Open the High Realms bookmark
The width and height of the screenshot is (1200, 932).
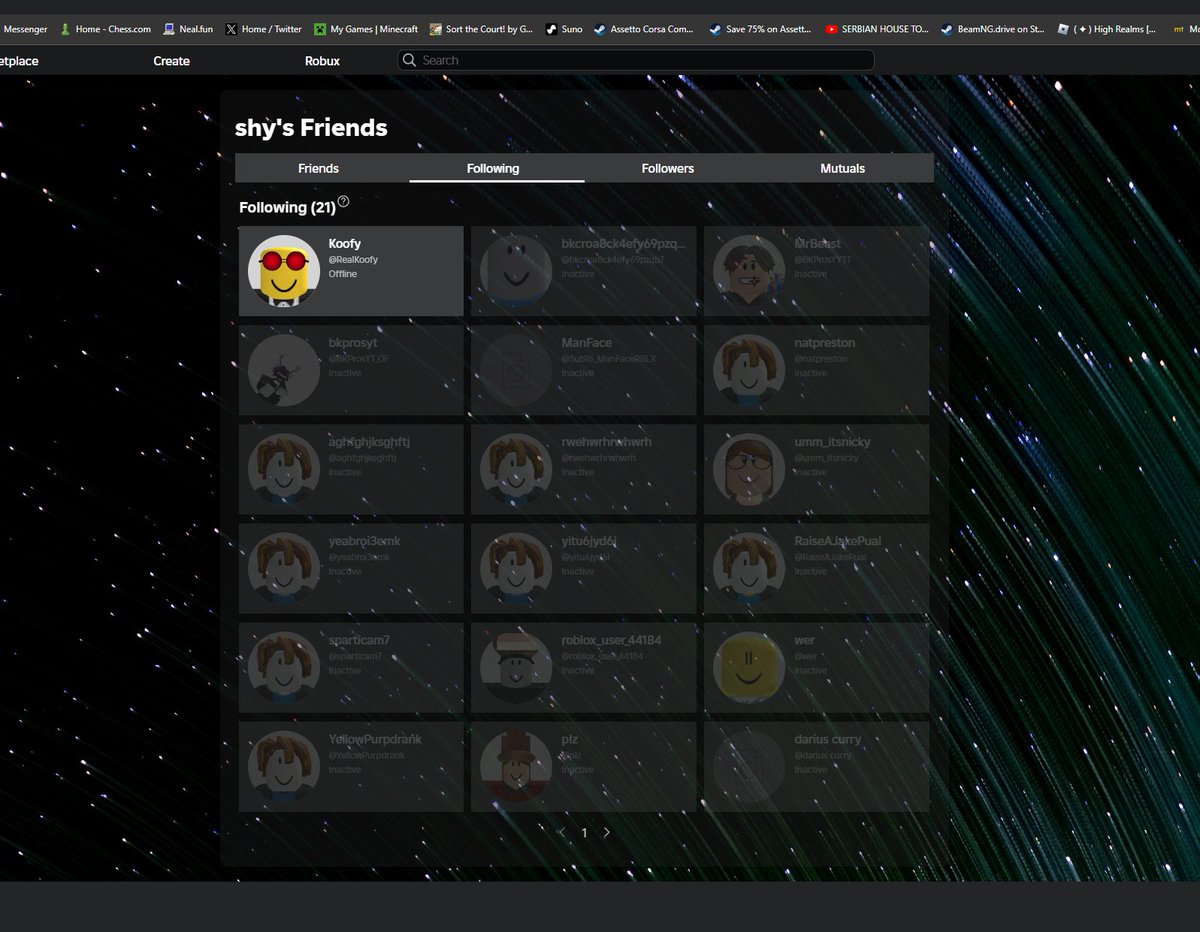1107,29
